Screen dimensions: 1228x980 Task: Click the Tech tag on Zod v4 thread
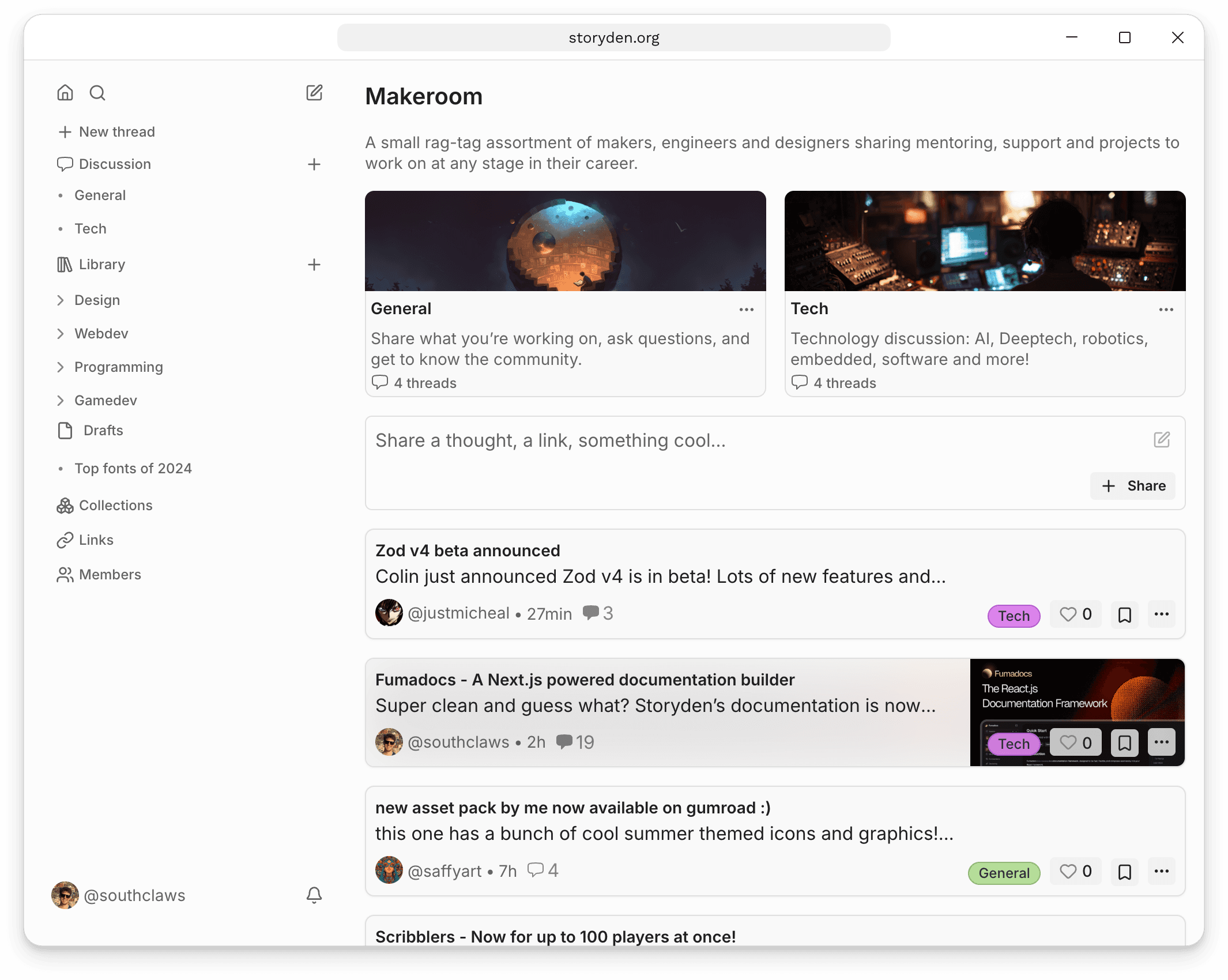[x=1014, y=616]
